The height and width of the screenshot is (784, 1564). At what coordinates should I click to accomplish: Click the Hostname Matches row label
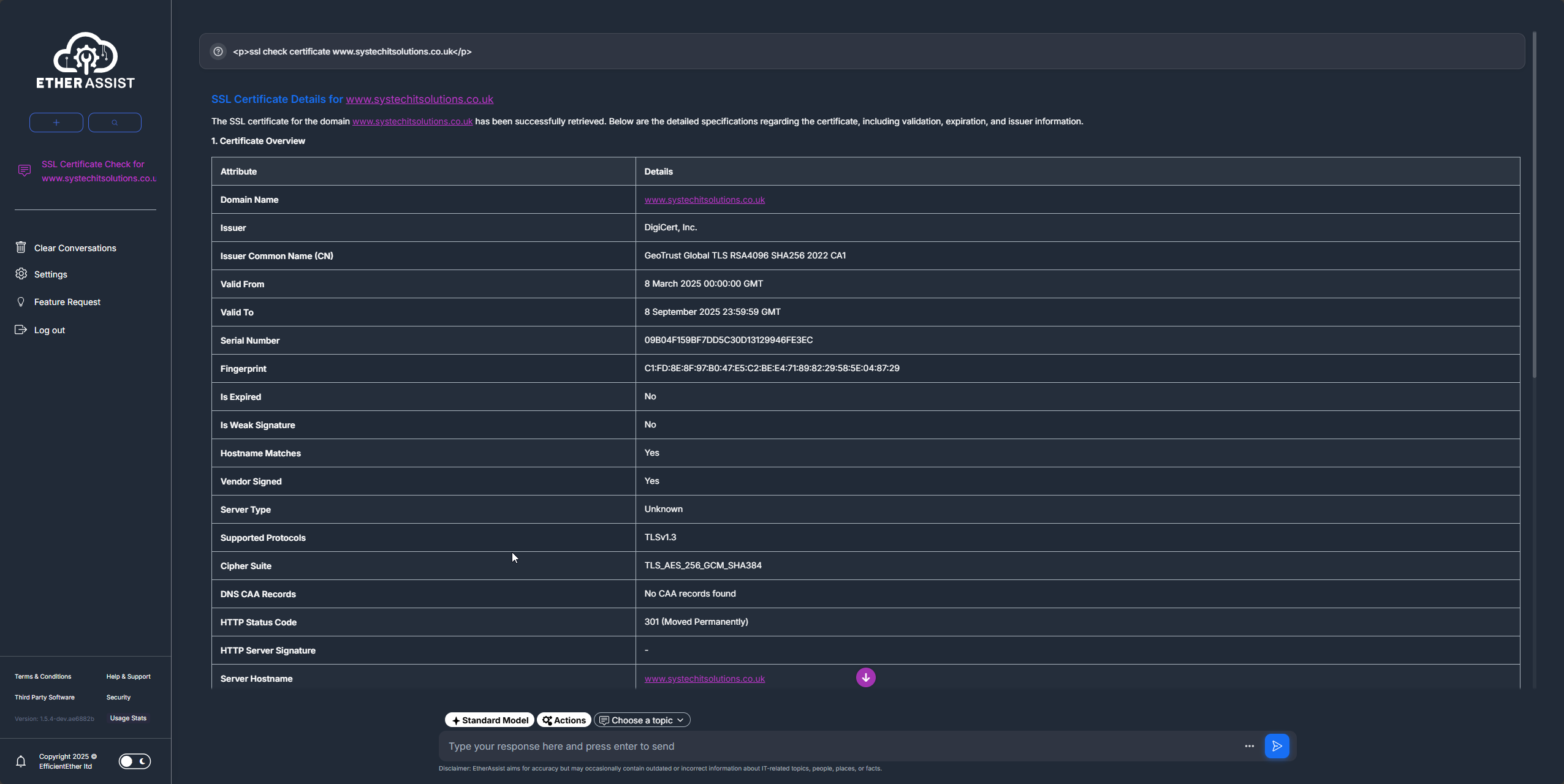(261, 453)
